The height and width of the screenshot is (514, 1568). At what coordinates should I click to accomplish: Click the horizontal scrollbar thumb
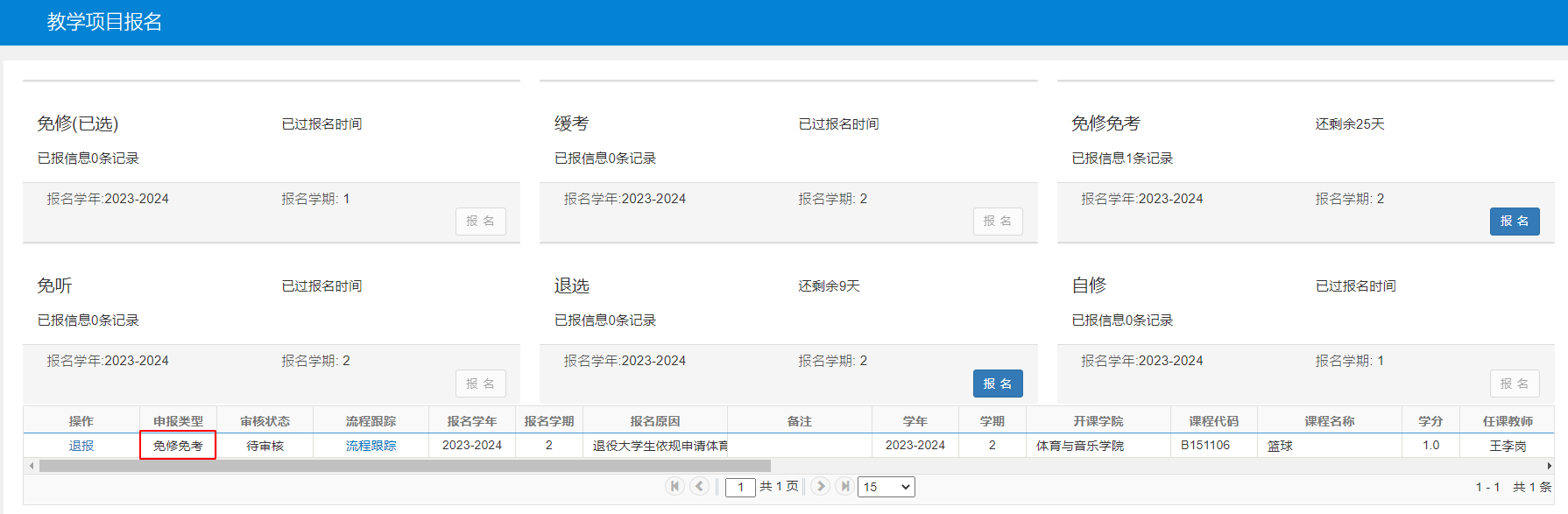(x=405, y=466)
